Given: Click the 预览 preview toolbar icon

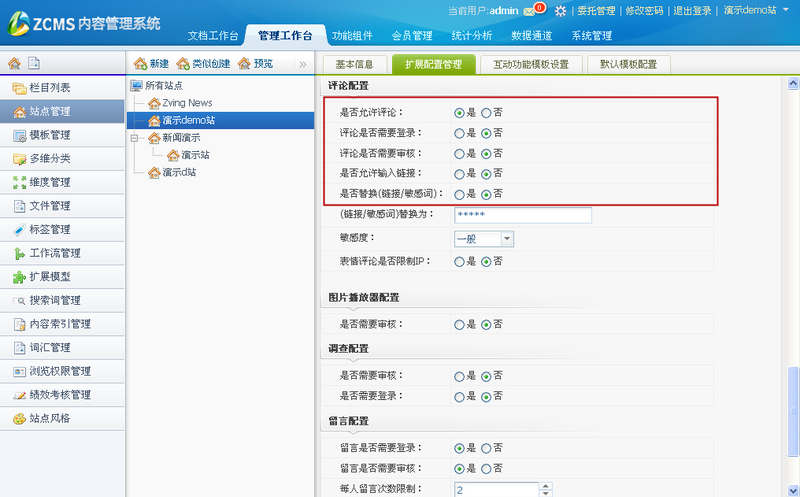Looking at the screenshot, I should tap(244, 64).
